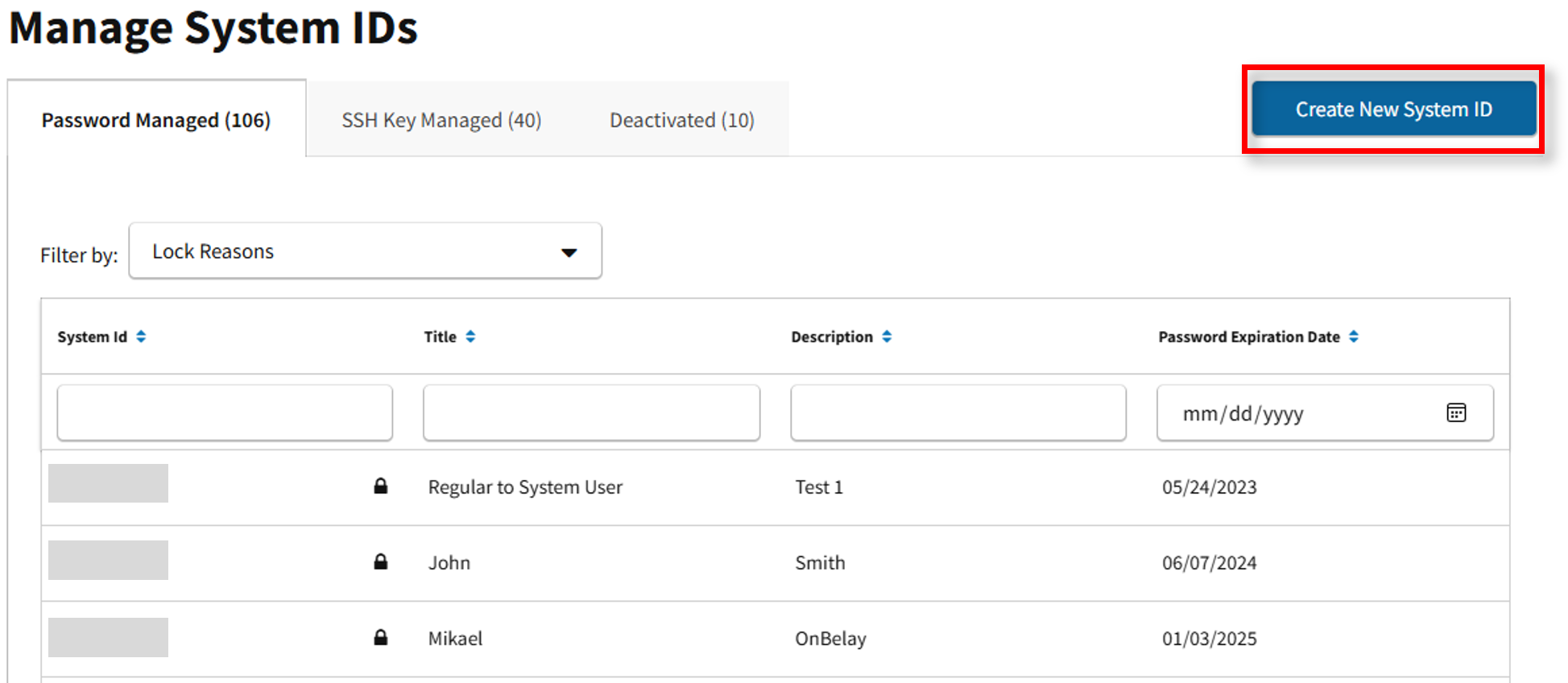Click the lock icon in the John row
Image resolution: width=1568 pixels, height=683 pixels.
pyautogui.click(x=381, y=562)
